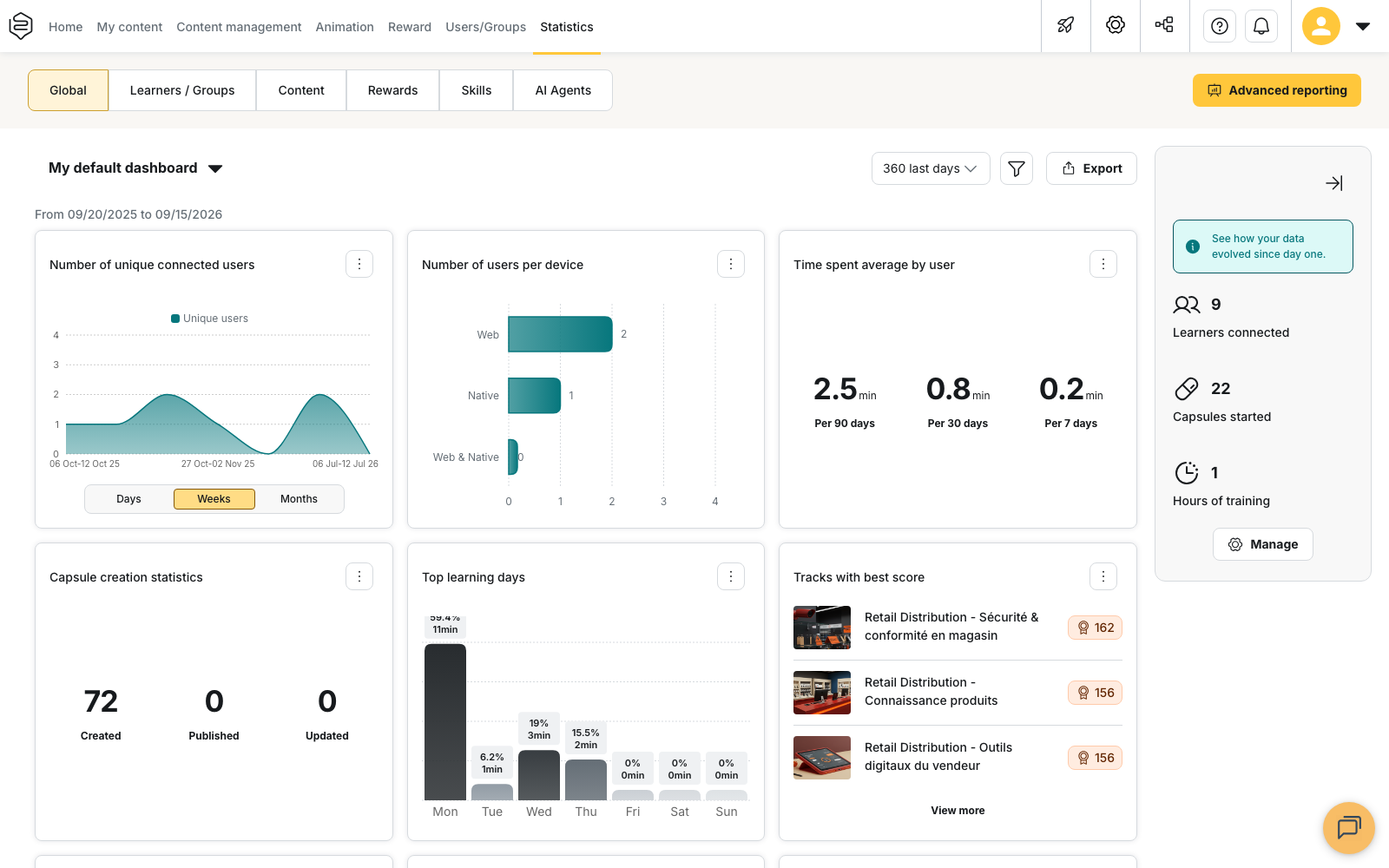Open options menu for Time spent average by user
The width and height of the screenshot is (1389, 868).
(x=1103, y=264)
